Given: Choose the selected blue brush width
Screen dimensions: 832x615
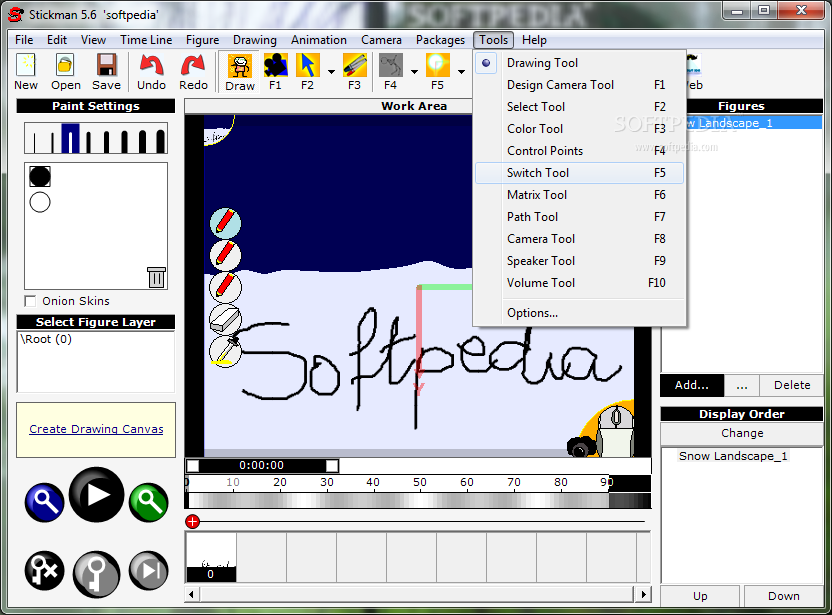Looking at the screenshot, I should coord(70,138).
